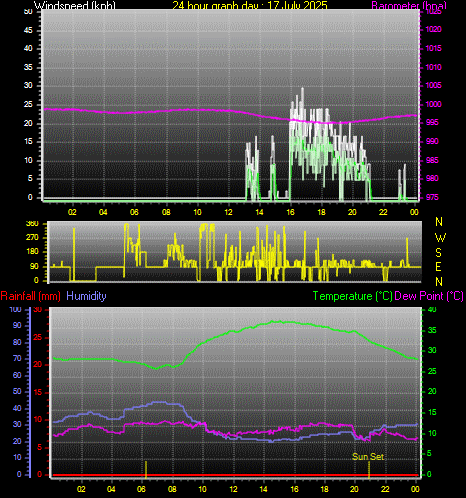Screen dimensions: 466x498
Task: Select the 100 value on humidity scale
Action: 15,310
